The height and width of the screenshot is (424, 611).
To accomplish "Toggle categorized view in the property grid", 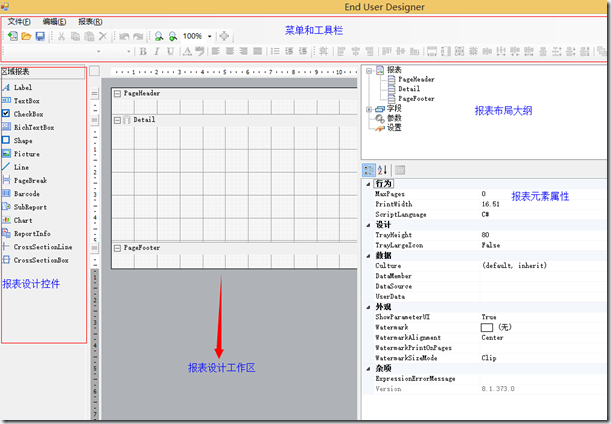I will click(x=369, y=170).
